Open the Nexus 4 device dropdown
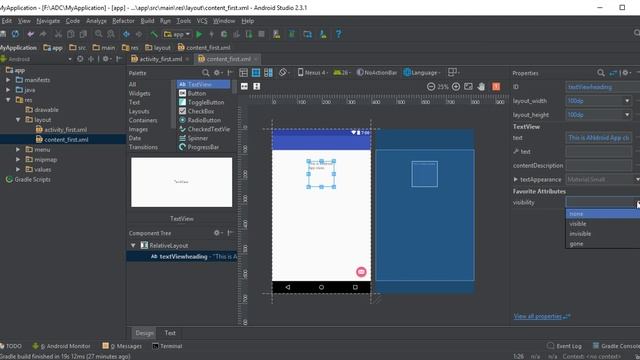640x360 pixels. point(313,73)
